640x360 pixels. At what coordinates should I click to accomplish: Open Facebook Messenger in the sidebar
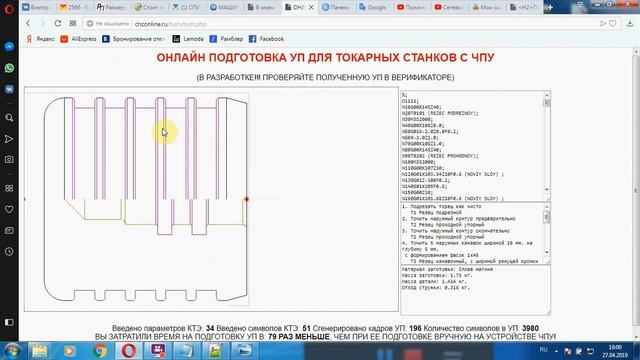(9, 47)
